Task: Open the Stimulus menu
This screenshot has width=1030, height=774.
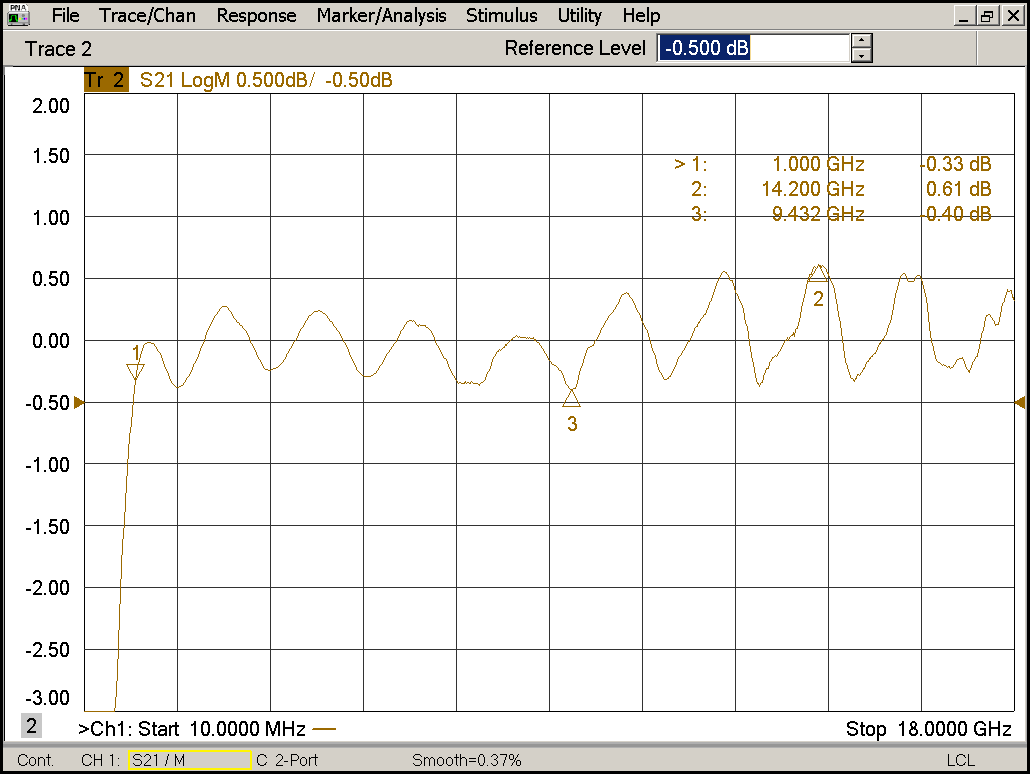Action: tap(501, 15)
